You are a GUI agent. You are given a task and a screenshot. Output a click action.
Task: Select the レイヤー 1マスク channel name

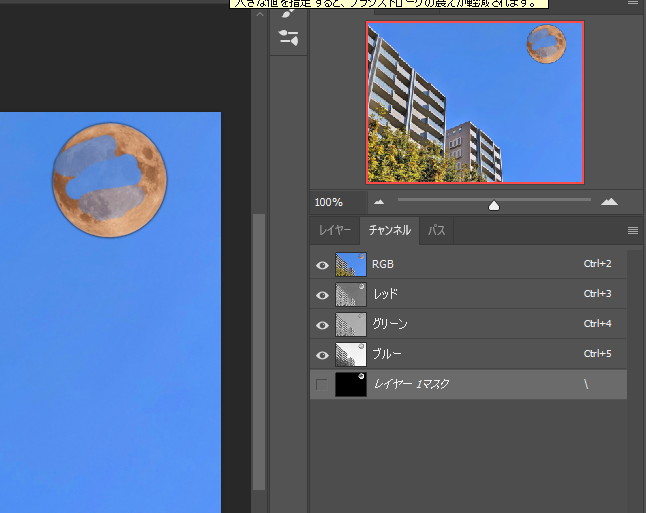411,384
